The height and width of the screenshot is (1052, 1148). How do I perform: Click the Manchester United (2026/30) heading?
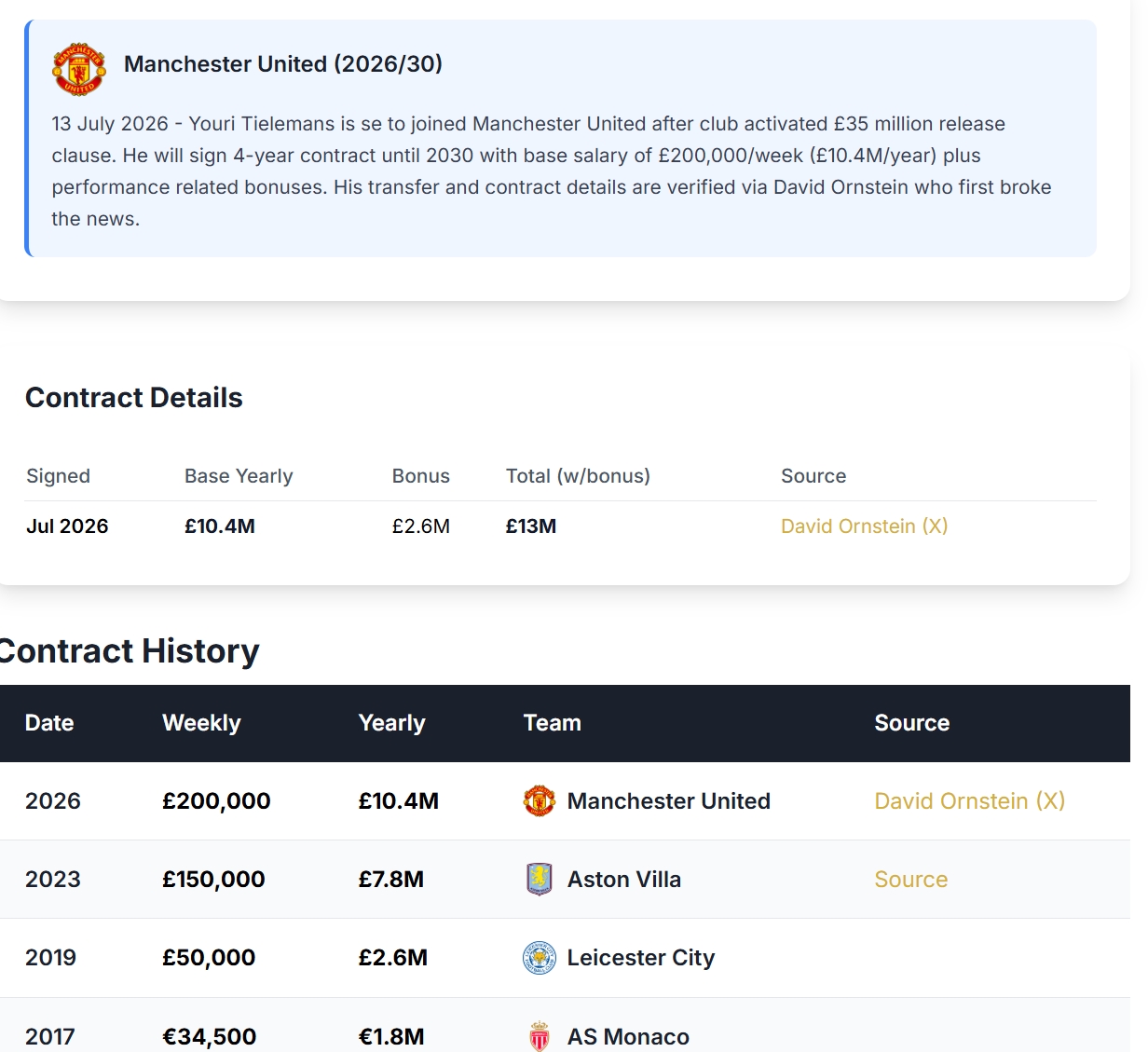click(283, 64)
